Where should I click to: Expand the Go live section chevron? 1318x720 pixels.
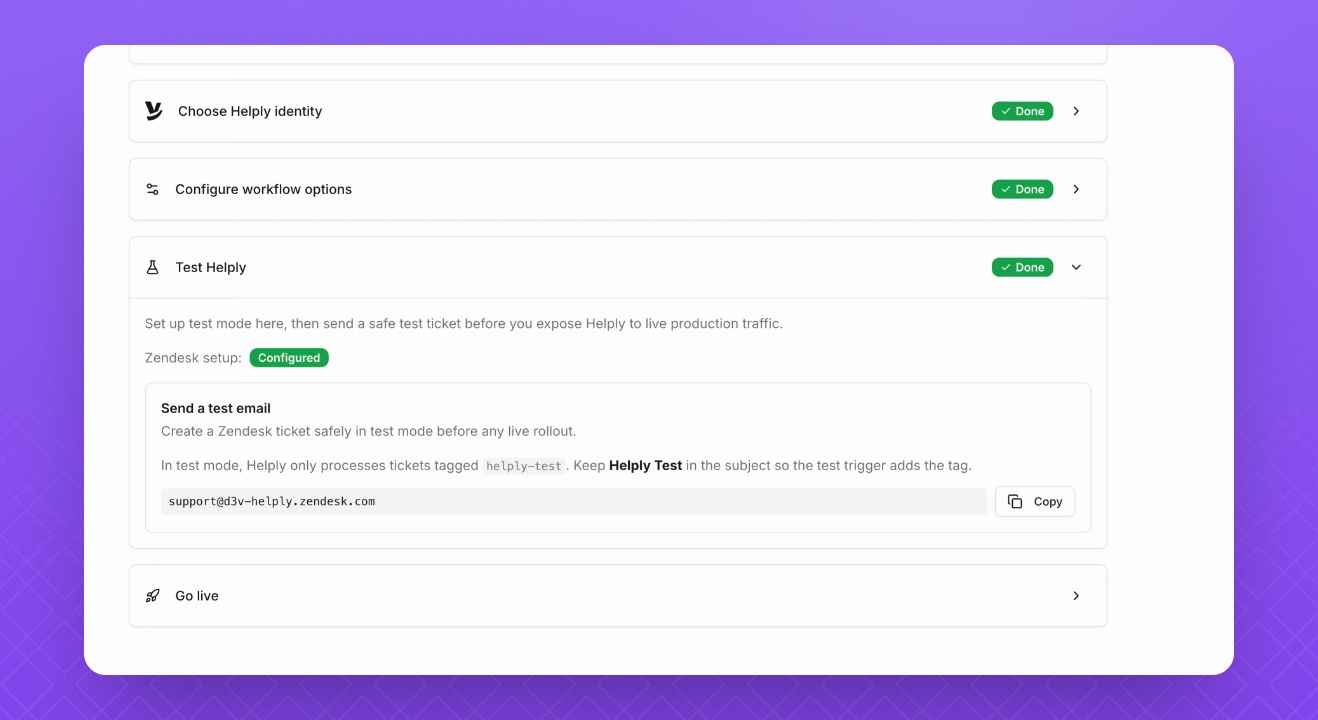click(x=1076, y=596)
